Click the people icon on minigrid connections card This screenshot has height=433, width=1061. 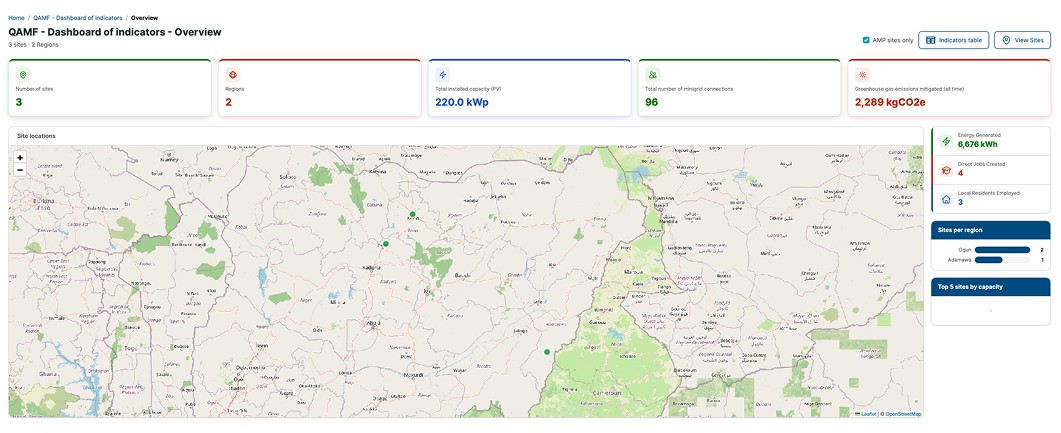pos(652,75)
